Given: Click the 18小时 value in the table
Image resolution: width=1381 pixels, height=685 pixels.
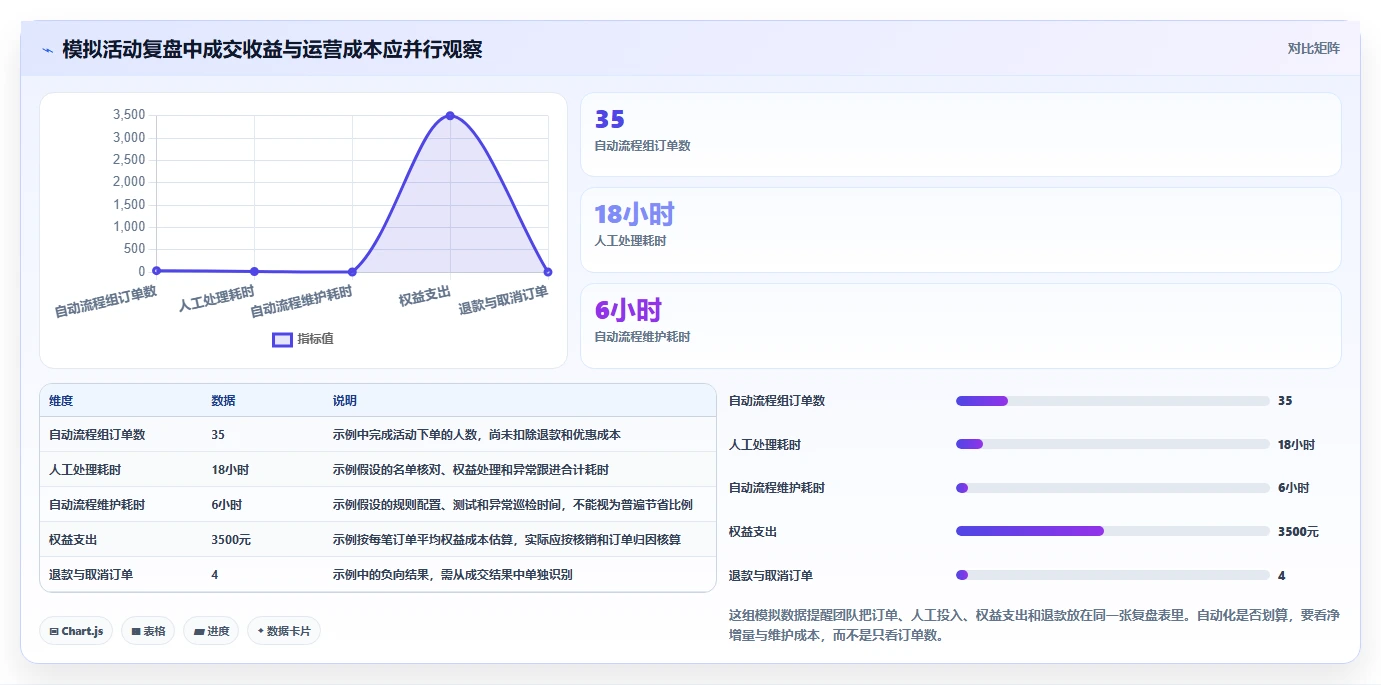Looking at the screenshot, I should click(230, 470).
